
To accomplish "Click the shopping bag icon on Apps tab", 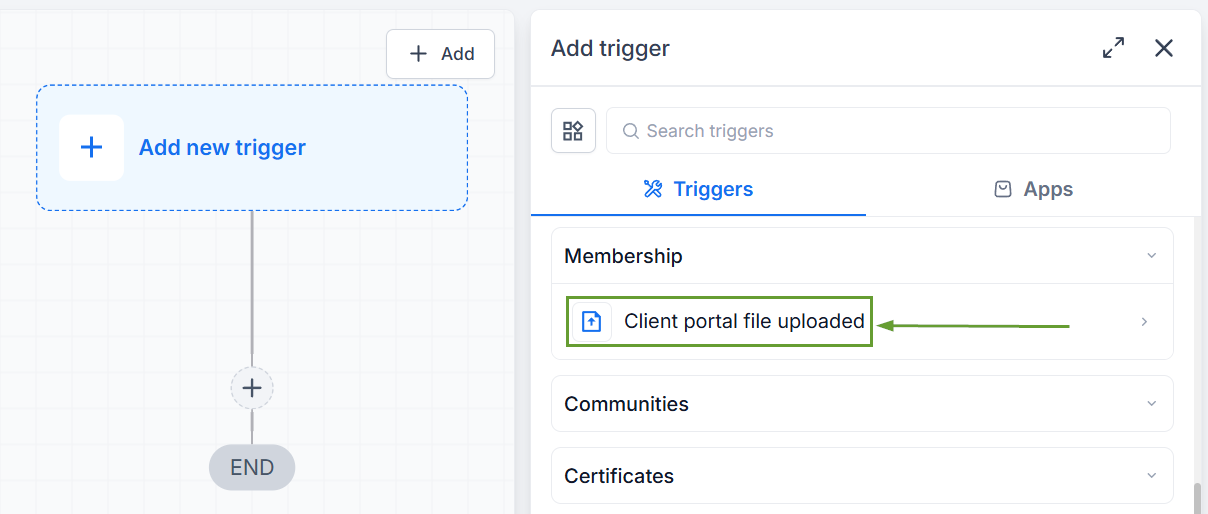I will click(x=1003, y=189).
